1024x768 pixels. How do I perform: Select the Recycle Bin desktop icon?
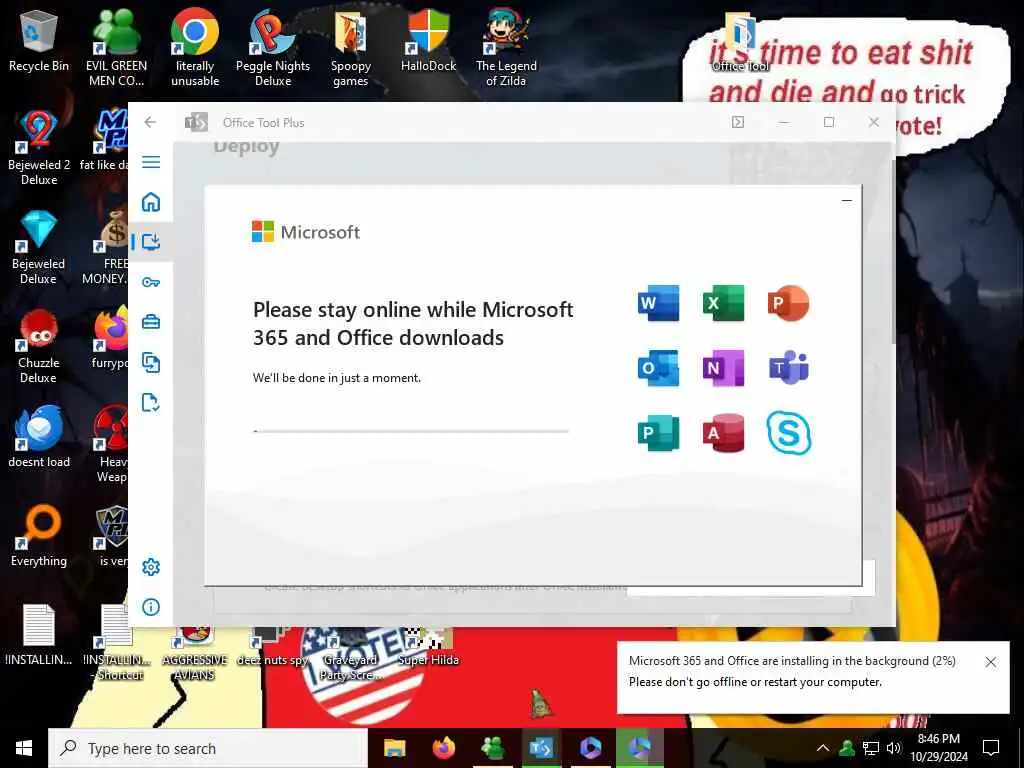(x=39, y=40)
